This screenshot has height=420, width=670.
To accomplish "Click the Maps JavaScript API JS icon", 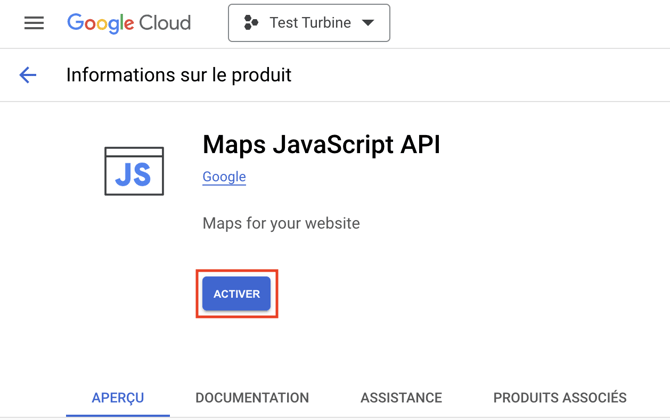I will click(x=134, y=171).
